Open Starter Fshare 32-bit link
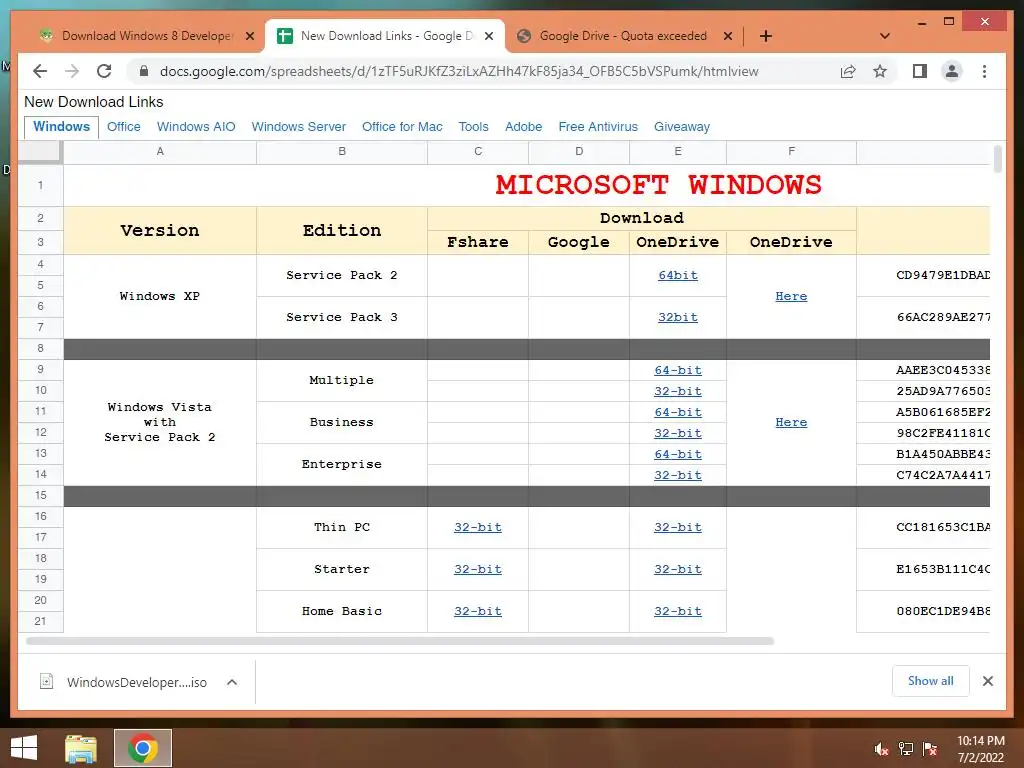Viewport: 1024px width, 768px height. point(477,569)
